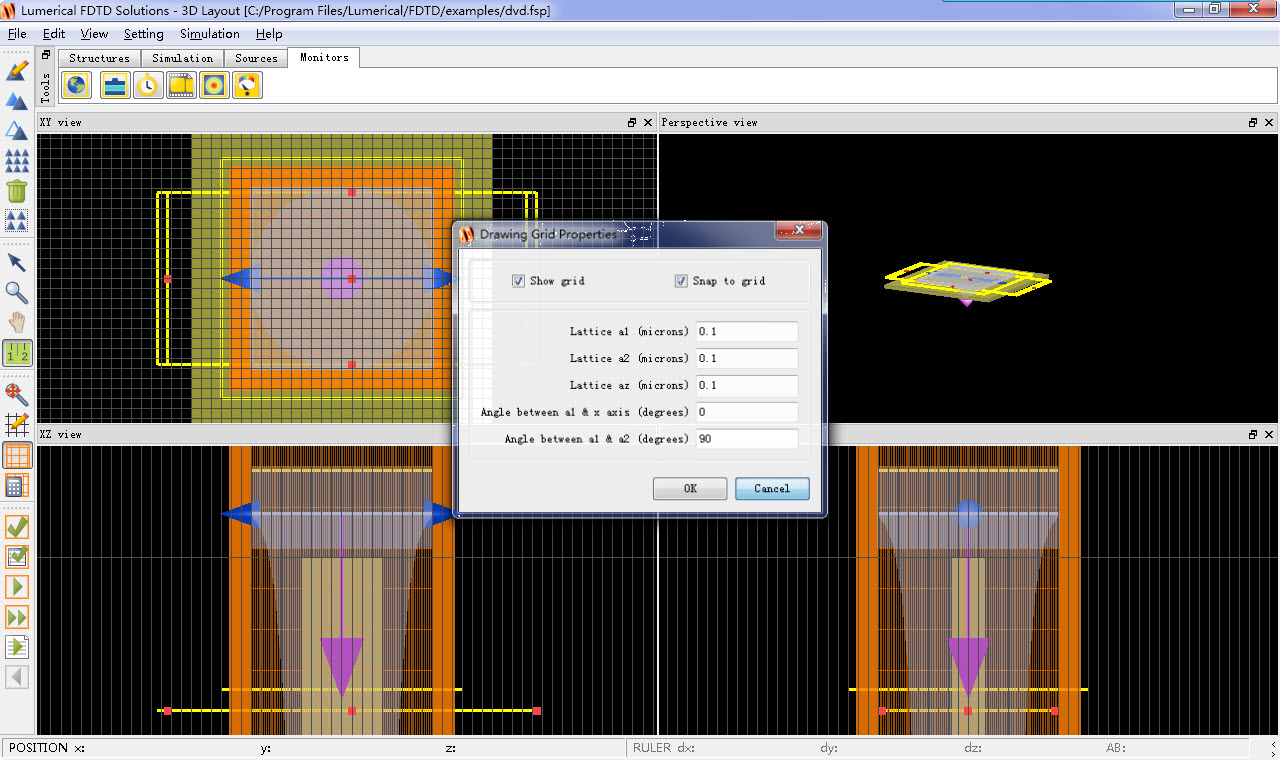This screenshot has width=1280, height=760.
Task: Open the Edit menu
Action: click(x=54, y=34)
